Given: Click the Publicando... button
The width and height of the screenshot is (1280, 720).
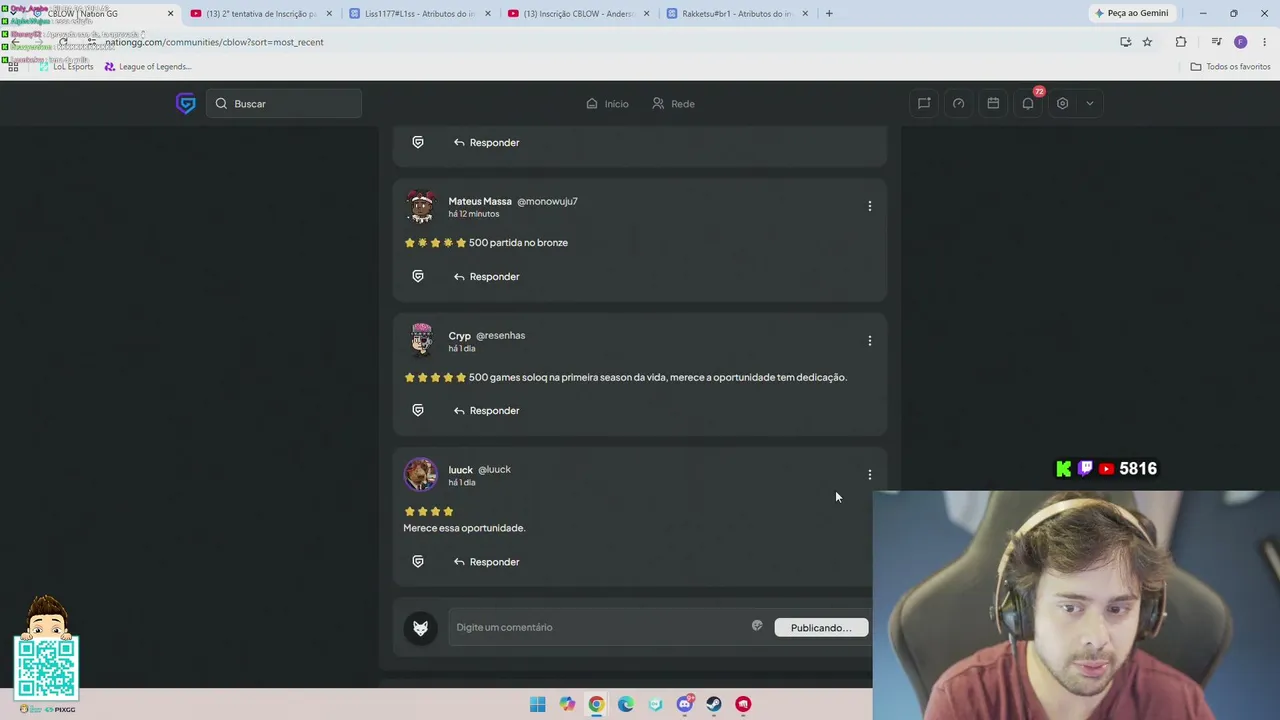Looking at the screenshot, I should (821, 628).
